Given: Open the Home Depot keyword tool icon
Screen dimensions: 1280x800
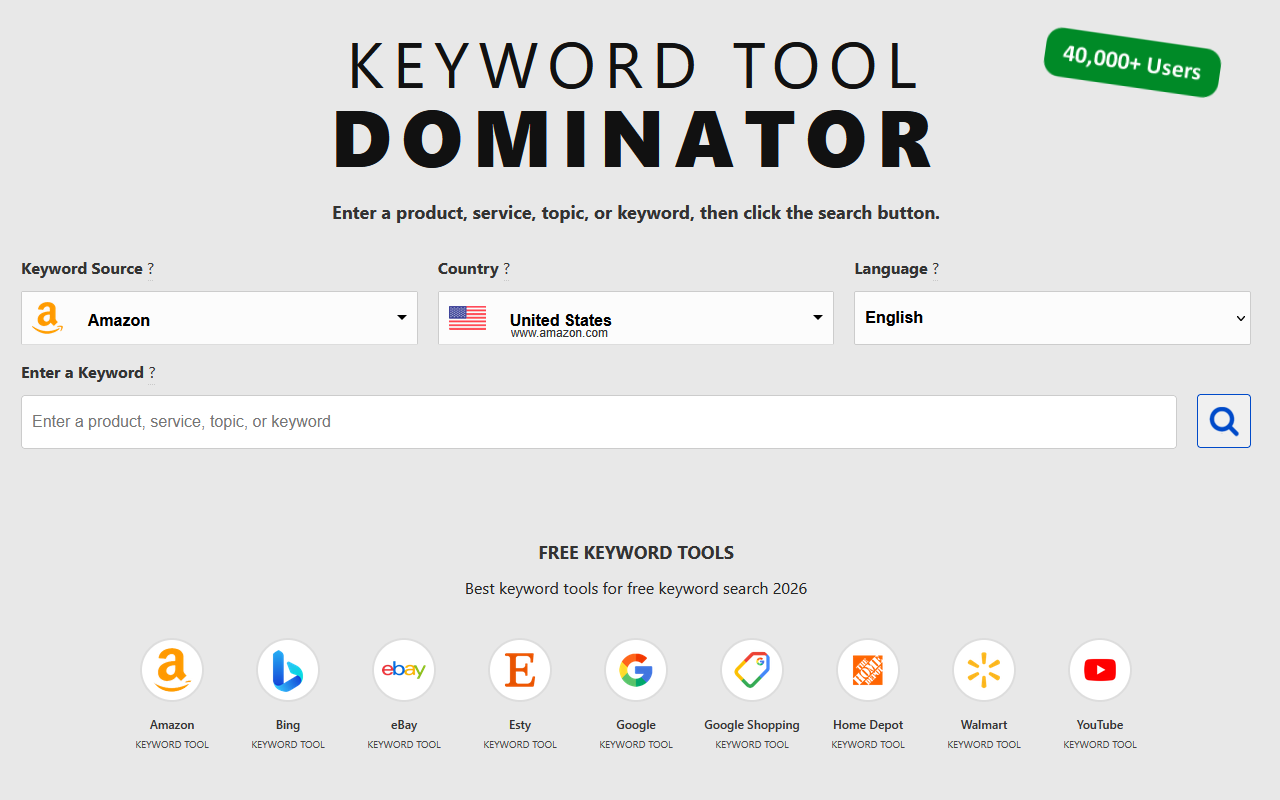Looking at the screenshot, I should point(868,670).
